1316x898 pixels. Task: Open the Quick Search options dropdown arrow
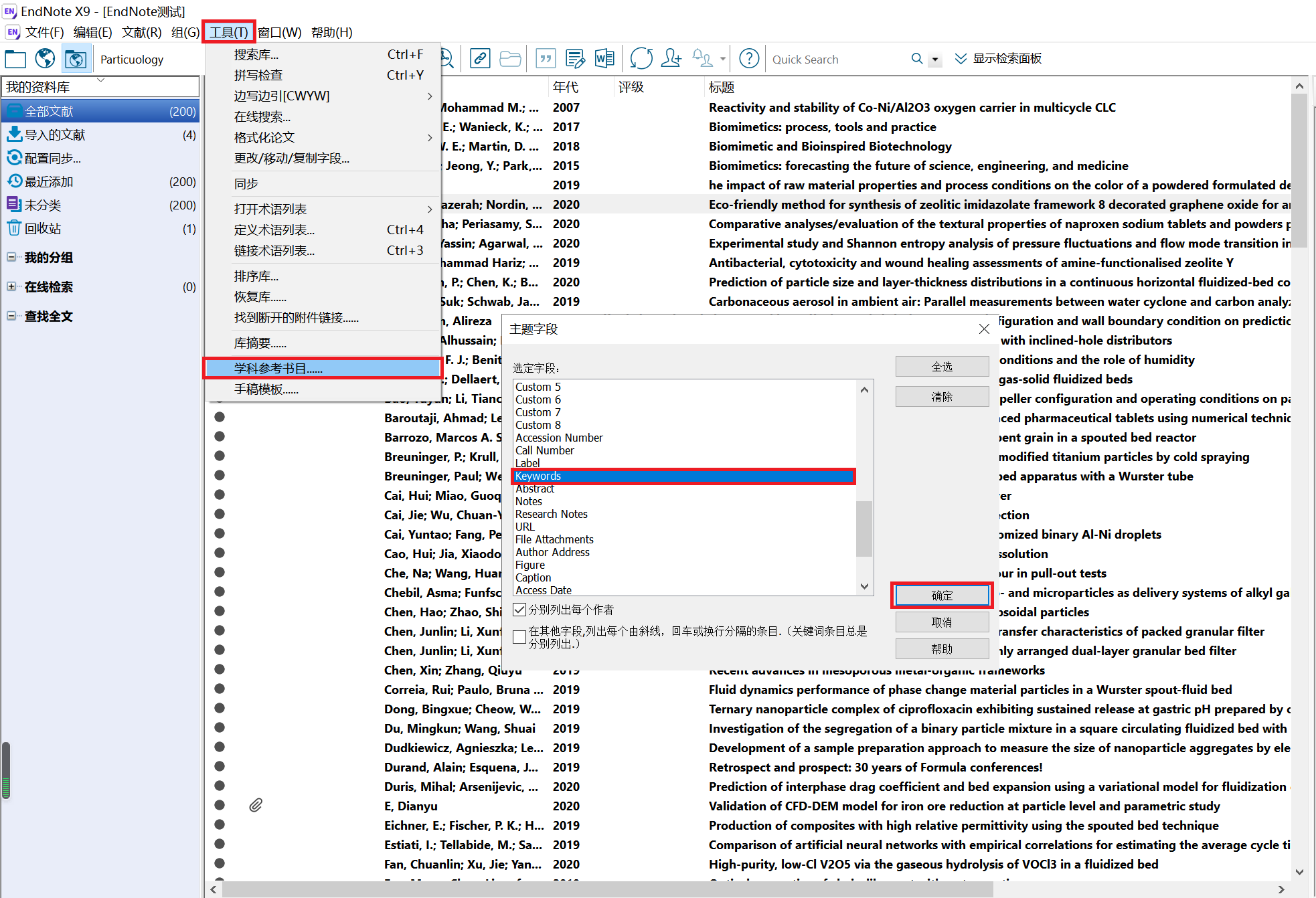pos(935,60)
